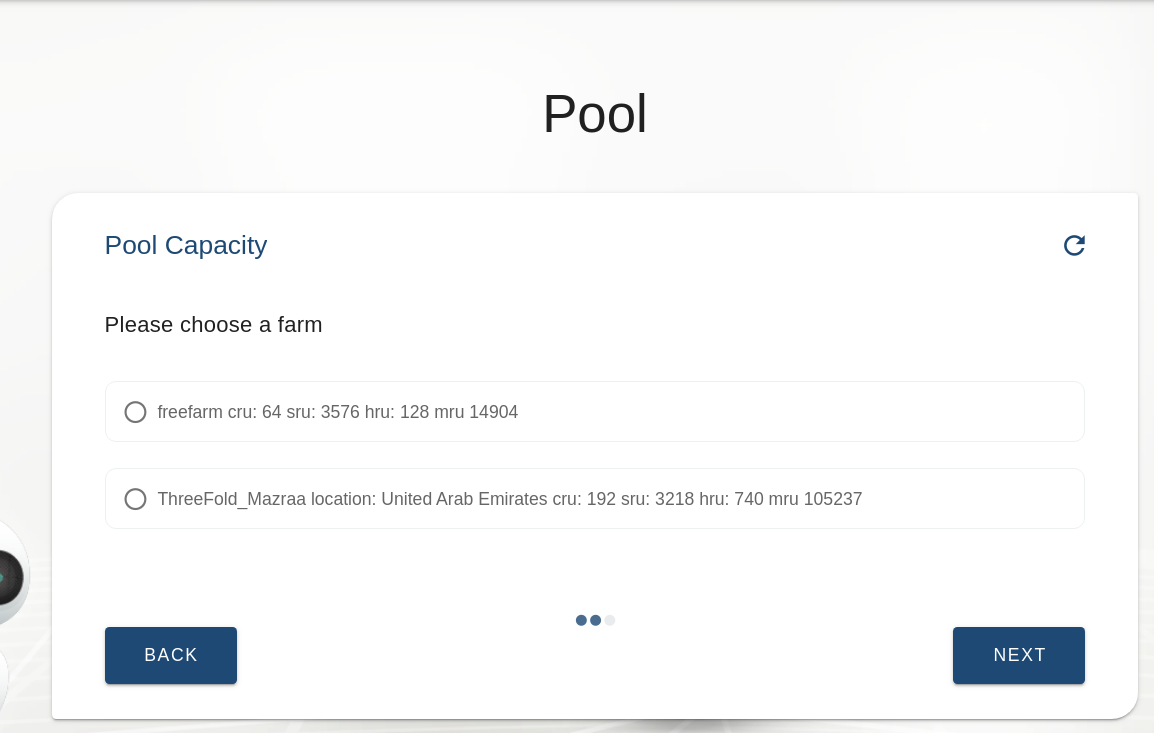This screenshot has width=1154, height=733.
Task: Select the ThreeFold_Mazraa farm radio button
Action: (x=135, y=498)
